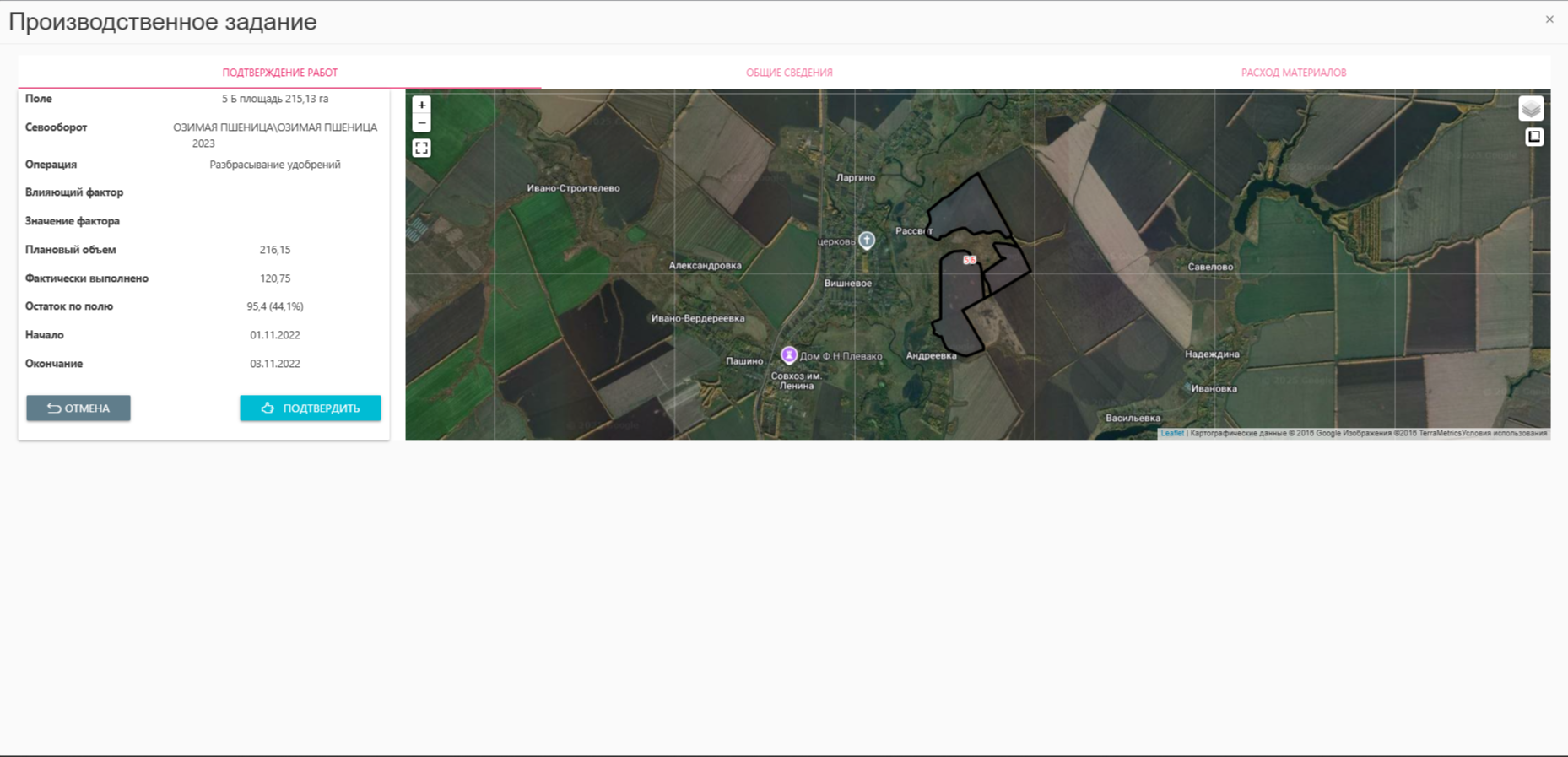Toggle fullscreen map view
Viewport: 1568px width, 757px height.
tap(421, 149)
